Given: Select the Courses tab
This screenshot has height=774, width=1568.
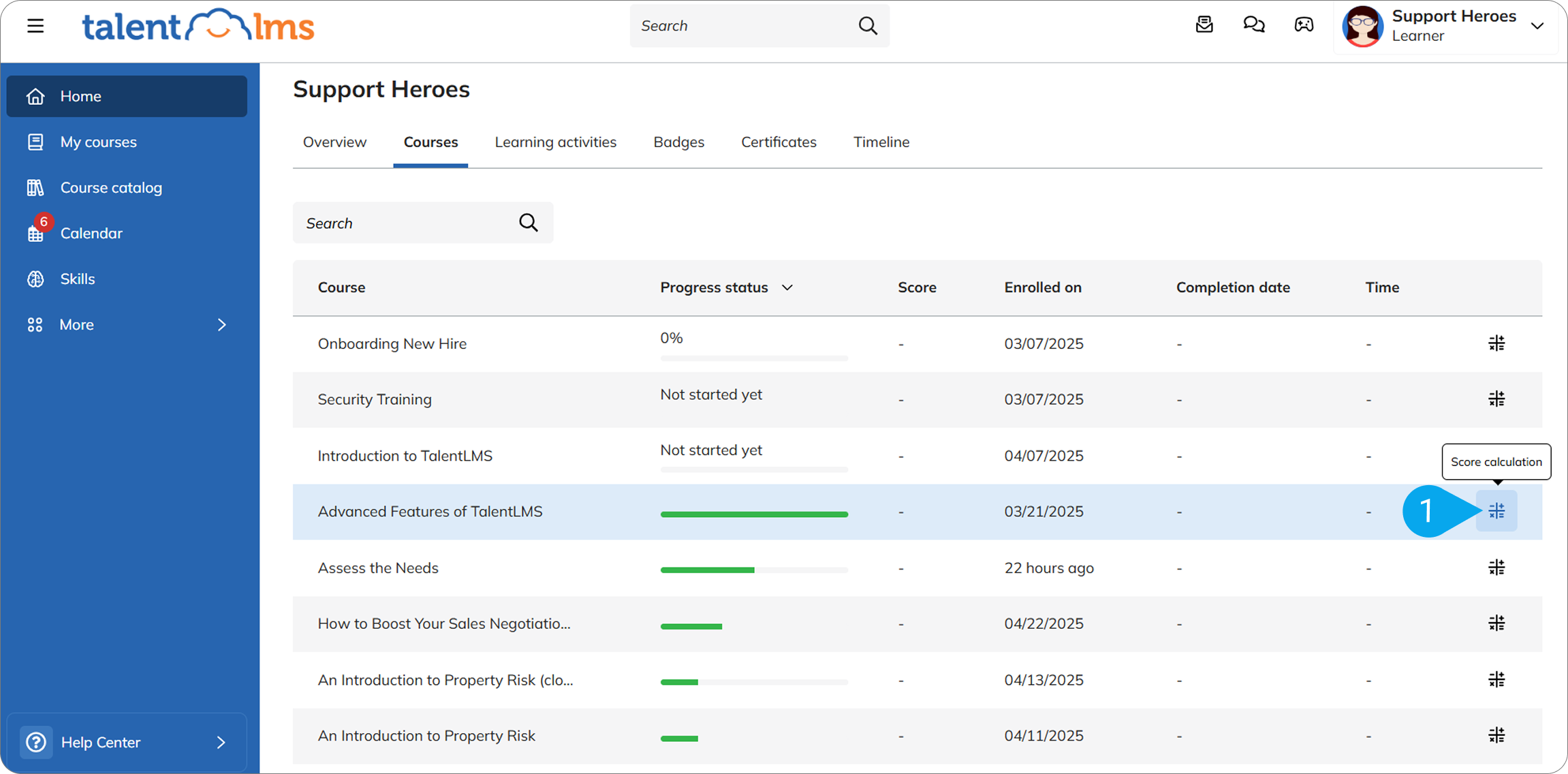Looking at the screenshot, I should pyautogui.click(x=430, y=142).
